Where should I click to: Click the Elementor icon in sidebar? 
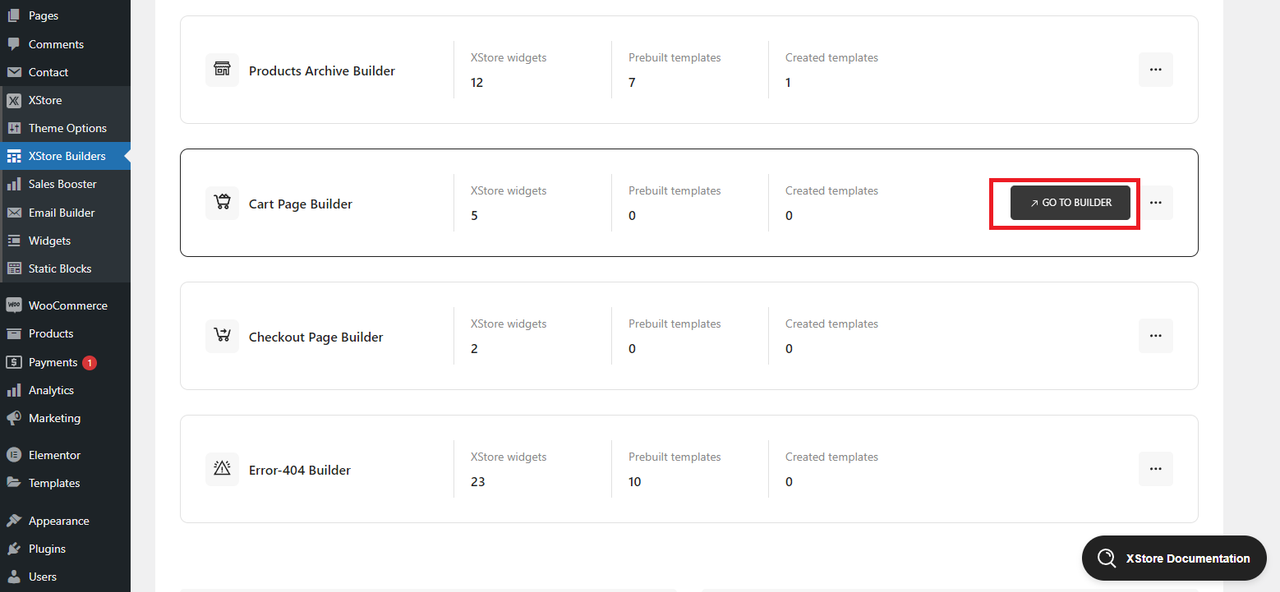[x=14, y=455]
